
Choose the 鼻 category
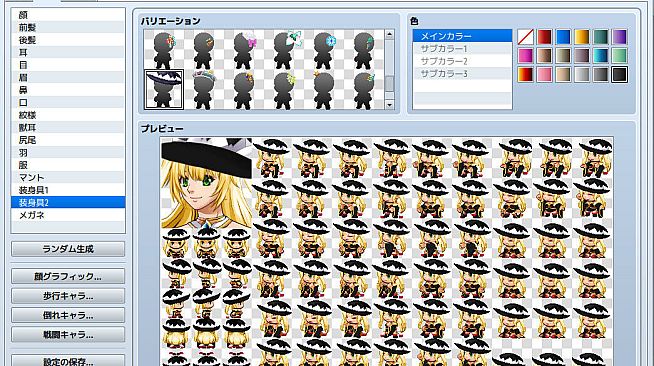(x=68, y=90)
